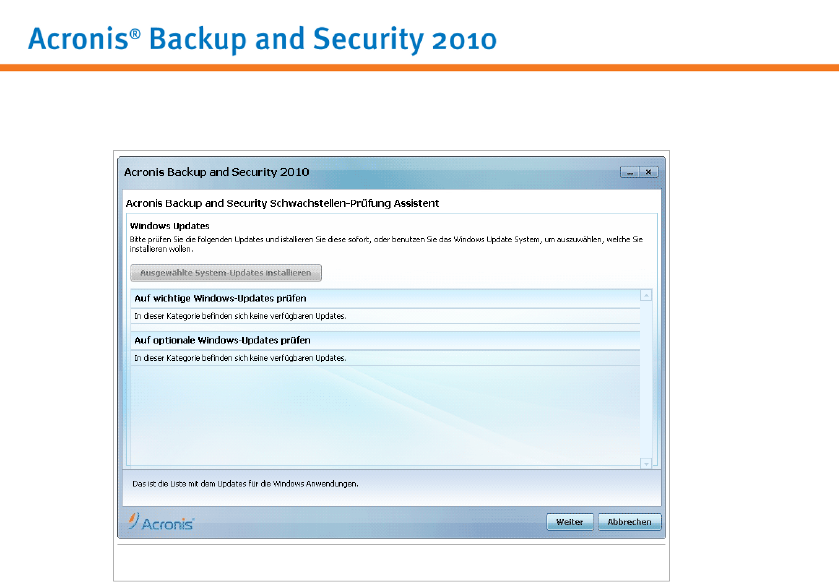Click the dialog title bar text
Image resolution: width=839 pixels, height=582 pixels.
217,172
